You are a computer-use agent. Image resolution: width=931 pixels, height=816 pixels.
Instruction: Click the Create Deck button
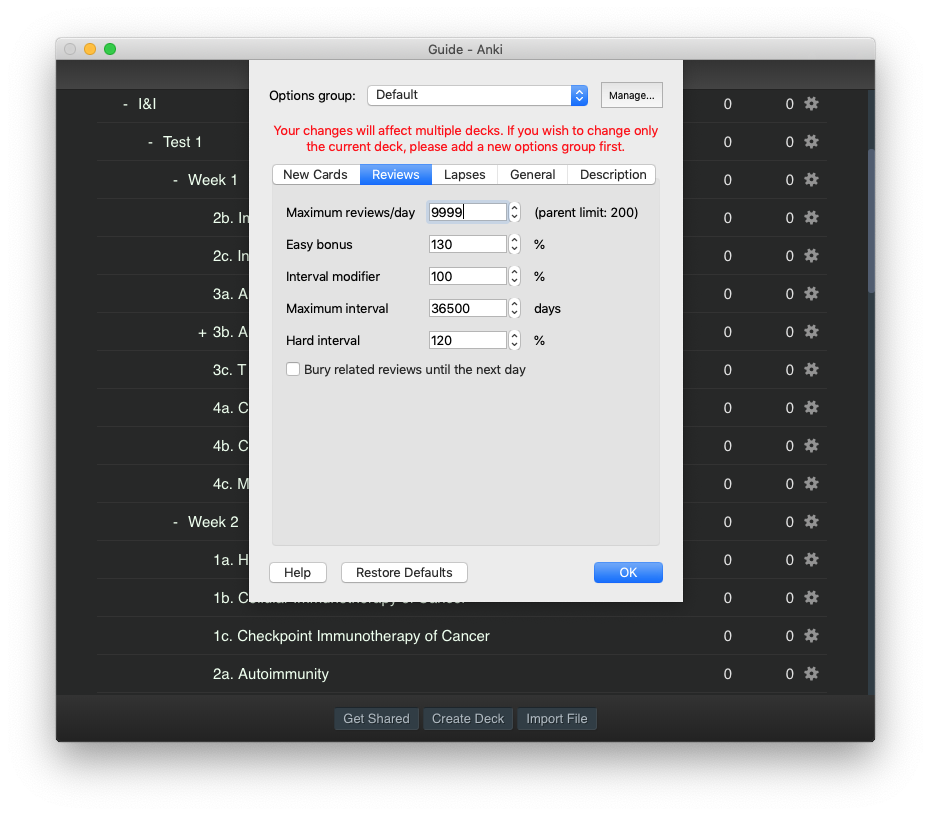pos(468,719)
